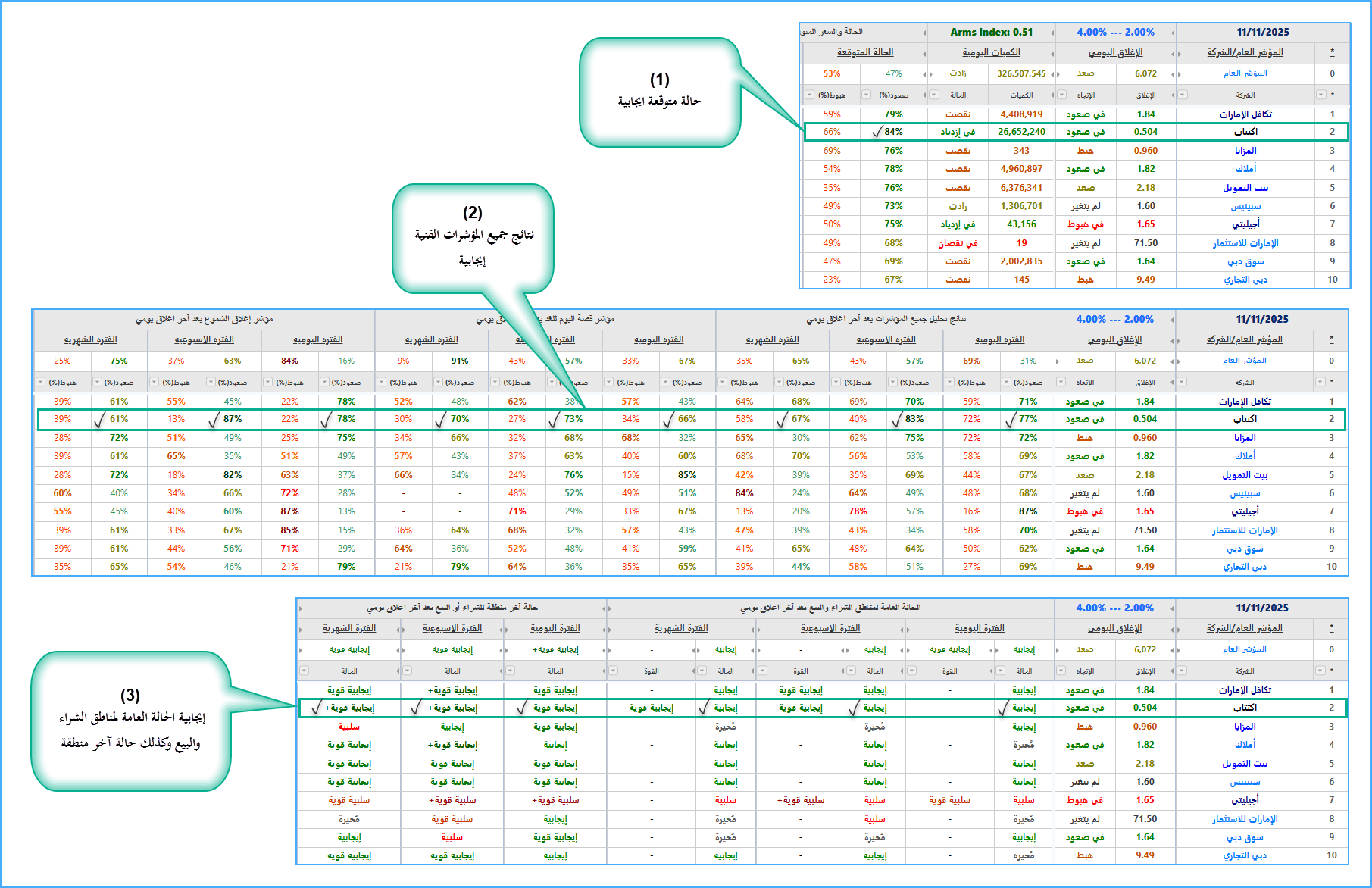This screenshot has width=1372, height=888.
Task: Select the checkmark icon beside 77%
Action: tap(1011, 420)
